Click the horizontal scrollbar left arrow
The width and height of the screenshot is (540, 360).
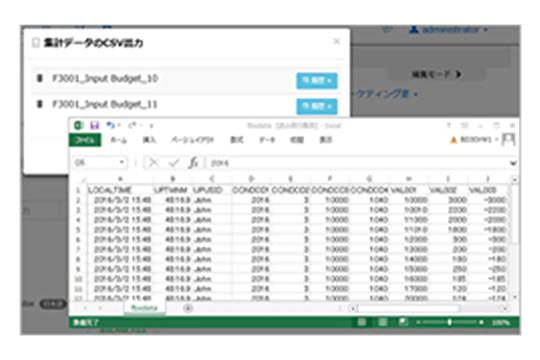(x=352, y=308)
